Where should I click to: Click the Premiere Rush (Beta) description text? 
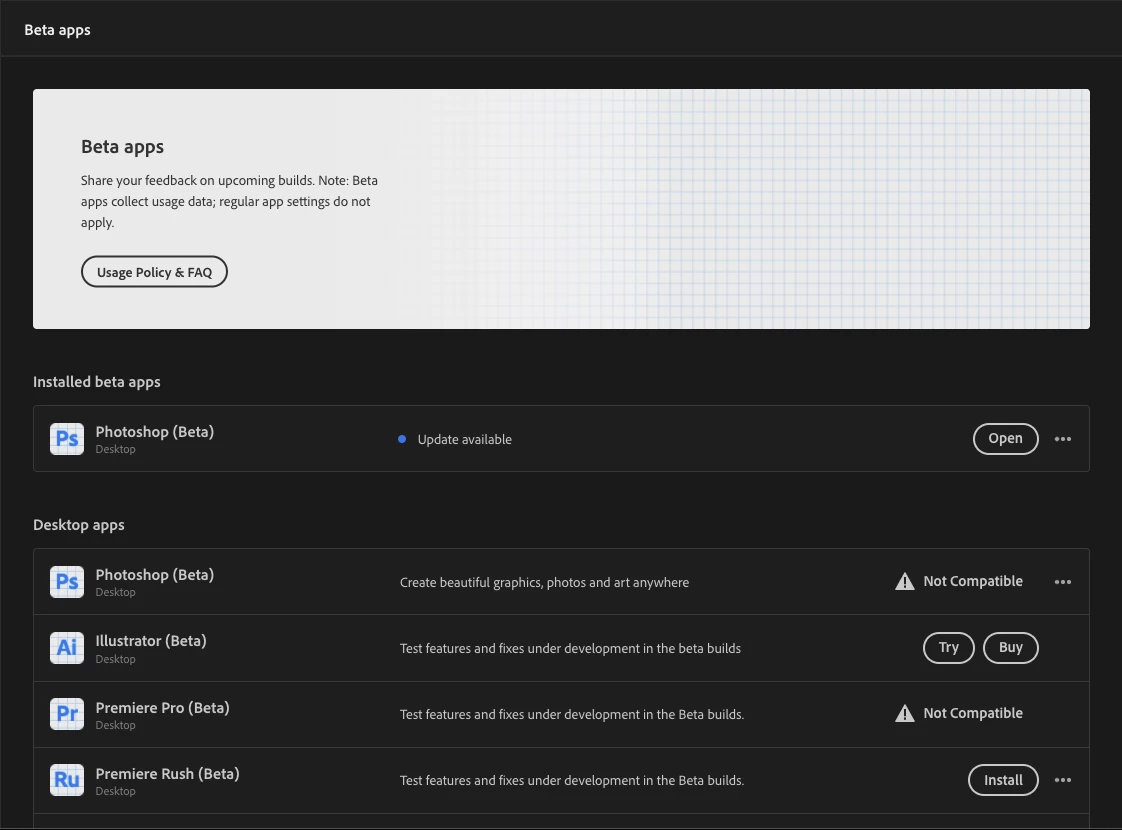(x=572, y=781)
